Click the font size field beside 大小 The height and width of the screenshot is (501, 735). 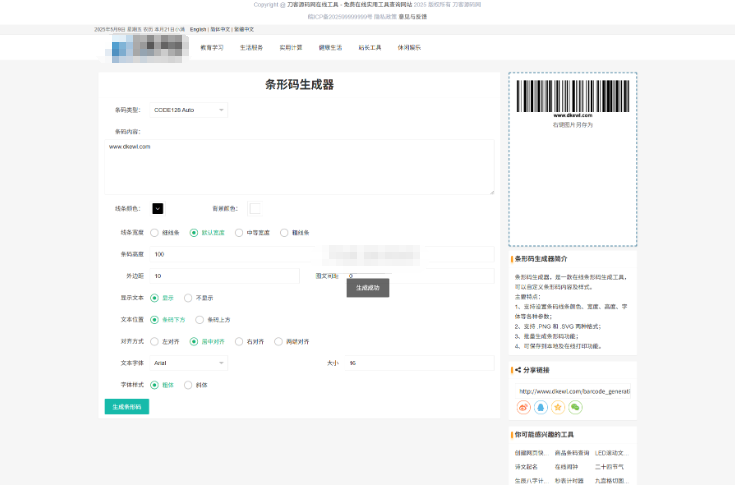tap(420, 363)
